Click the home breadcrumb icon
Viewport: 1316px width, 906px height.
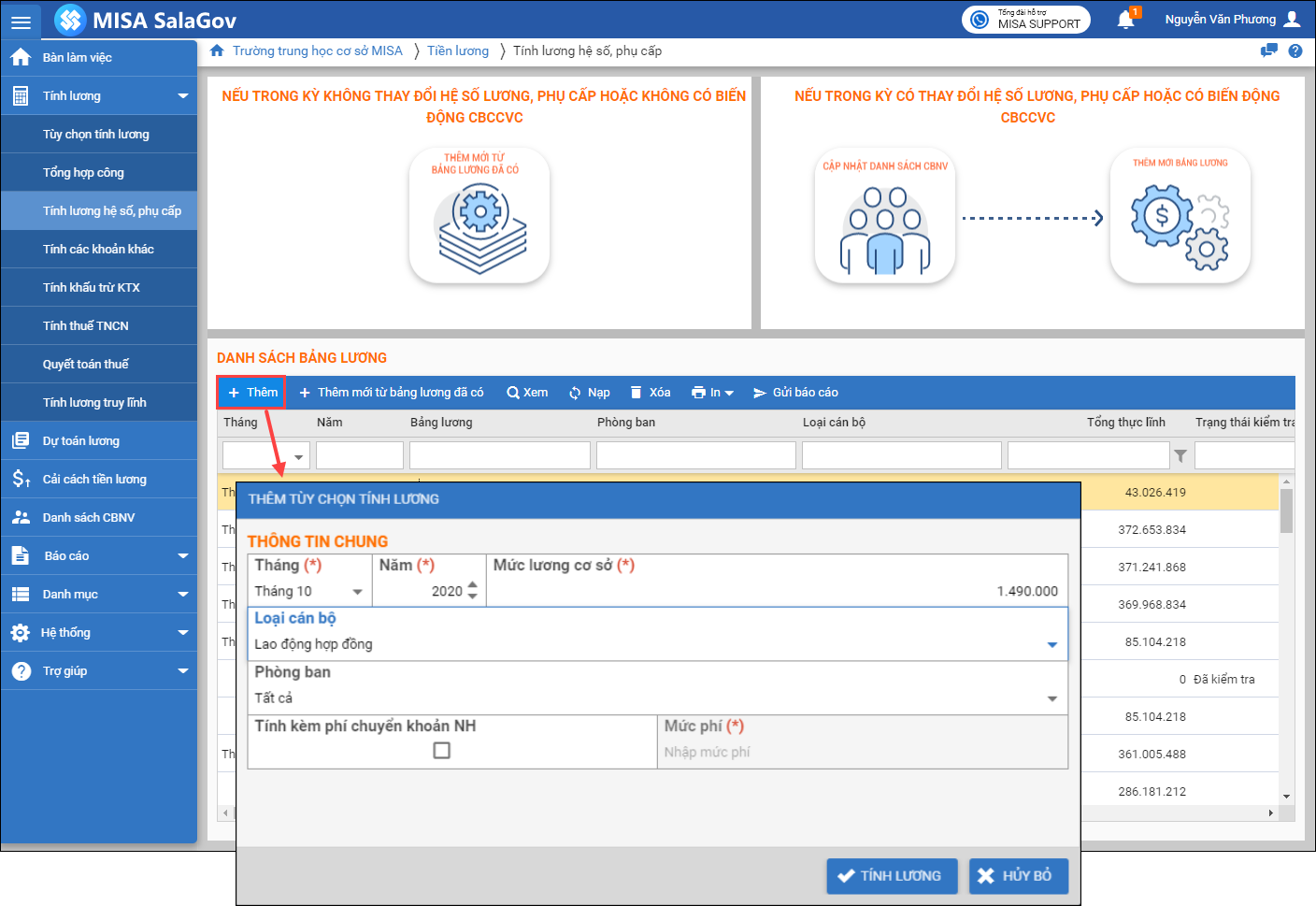tap(217, 50)
